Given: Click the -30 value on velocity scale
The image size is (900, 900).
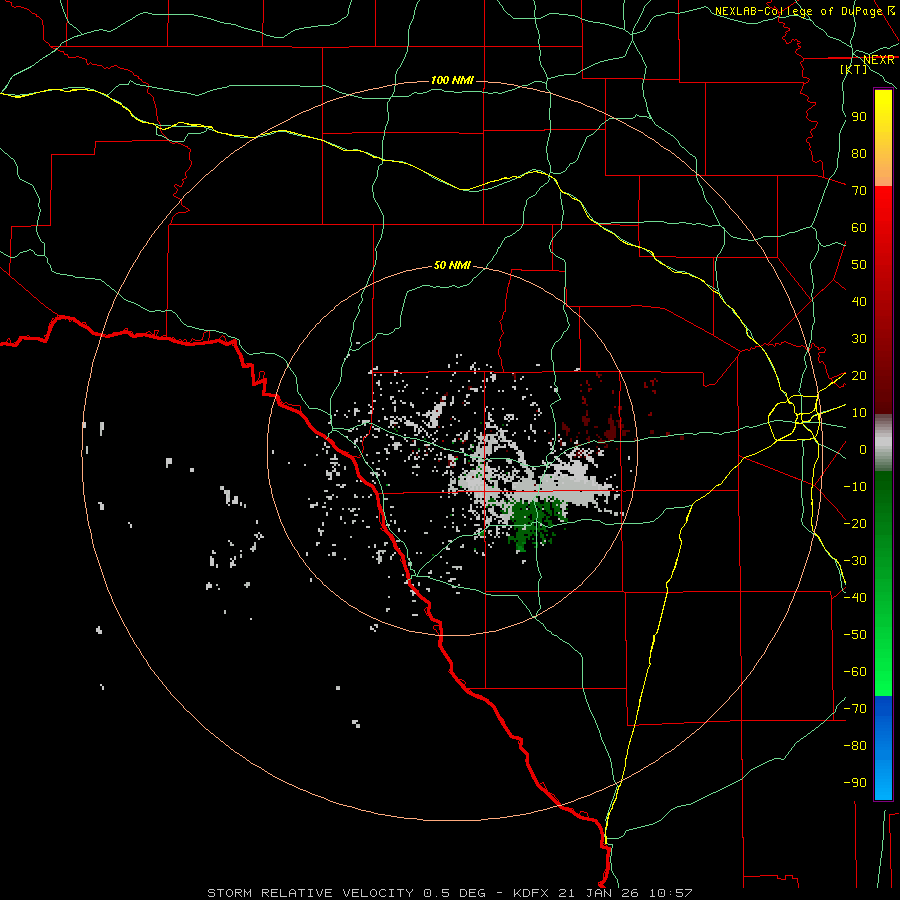Looking at the screenshot, I should click(x=855, y=561).
